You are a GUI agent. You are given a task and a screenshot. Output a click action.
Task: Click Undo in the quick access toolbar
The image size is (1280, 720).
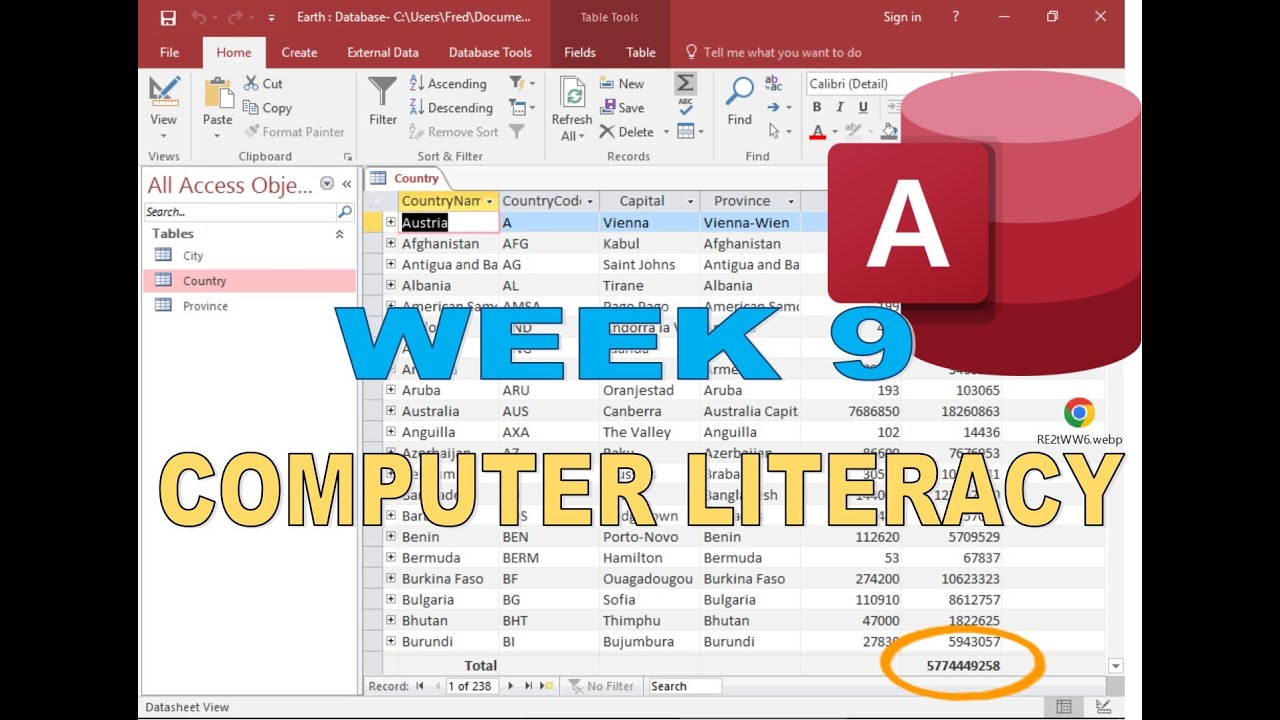pyautogui.click(x=198, y=17)
